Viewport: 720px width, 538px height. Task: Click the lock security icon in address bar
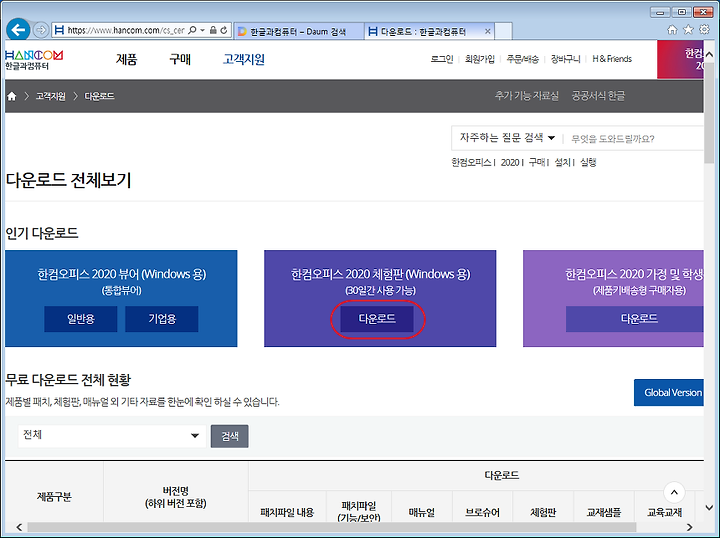pyautogui.click(x=213, y=30)
